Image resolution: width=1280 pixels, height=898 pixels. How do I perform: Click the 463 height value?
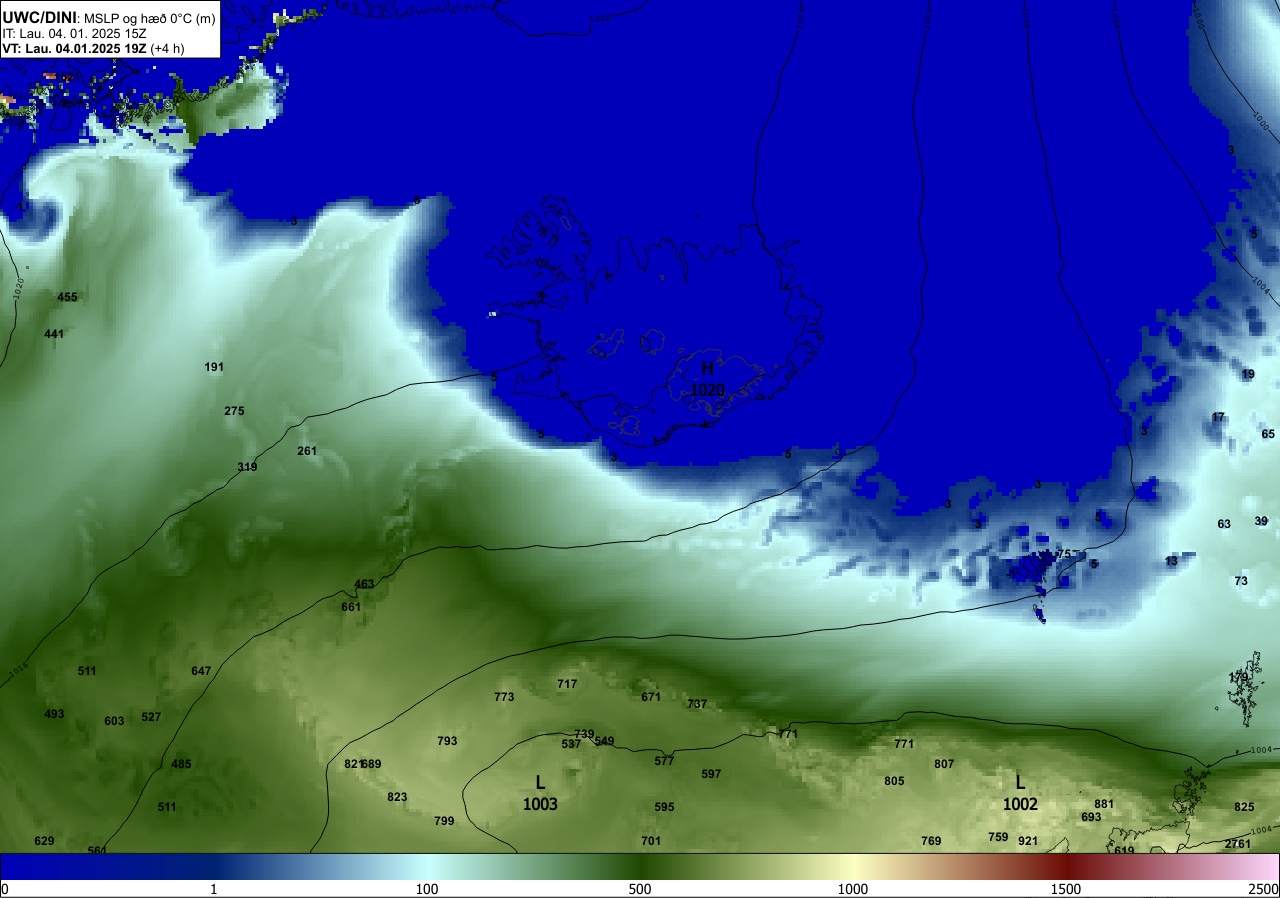(x=364, y=584)
